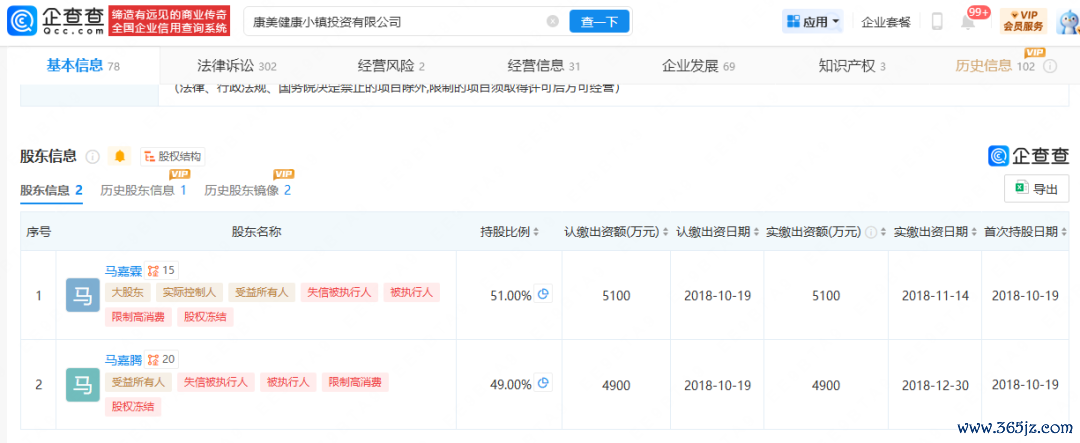Switch to the 知识产权 tab

[x=852, y=66]
